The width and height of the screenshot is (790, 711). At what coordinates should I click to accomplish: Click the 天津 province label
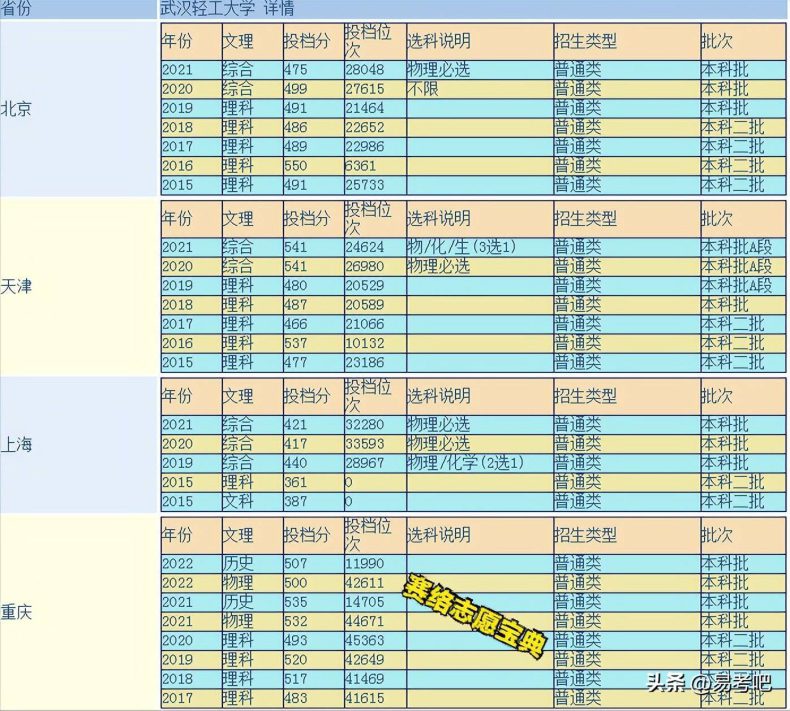click(x=16, y=286)
